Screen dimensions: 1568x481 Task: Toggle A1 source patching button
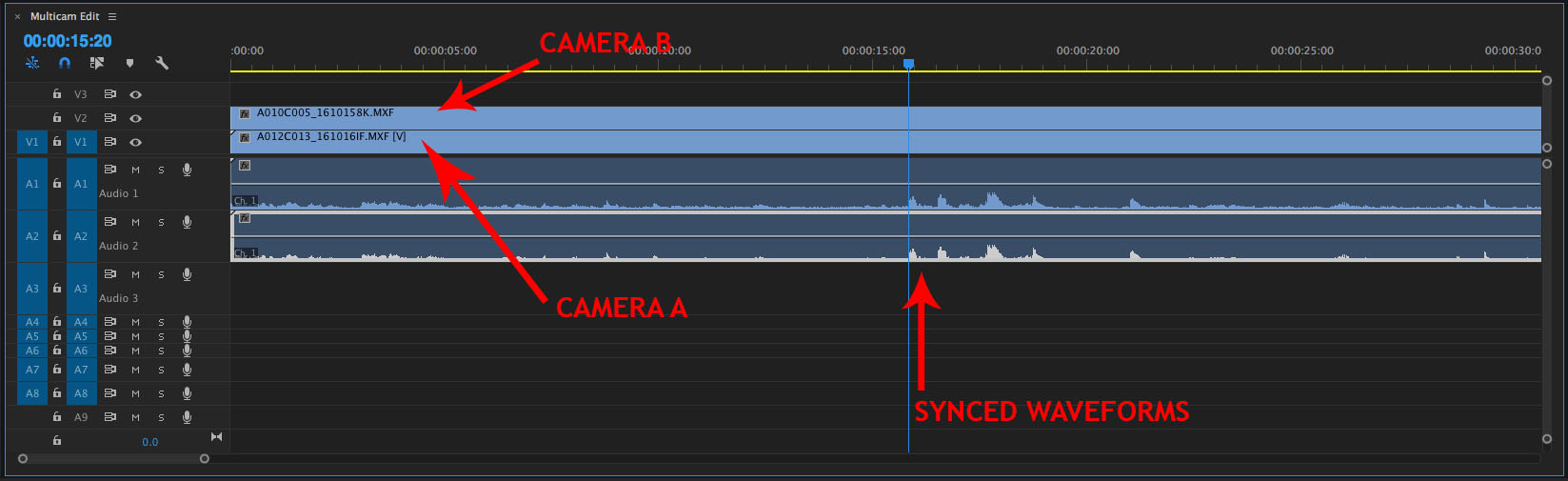point(32,184)
